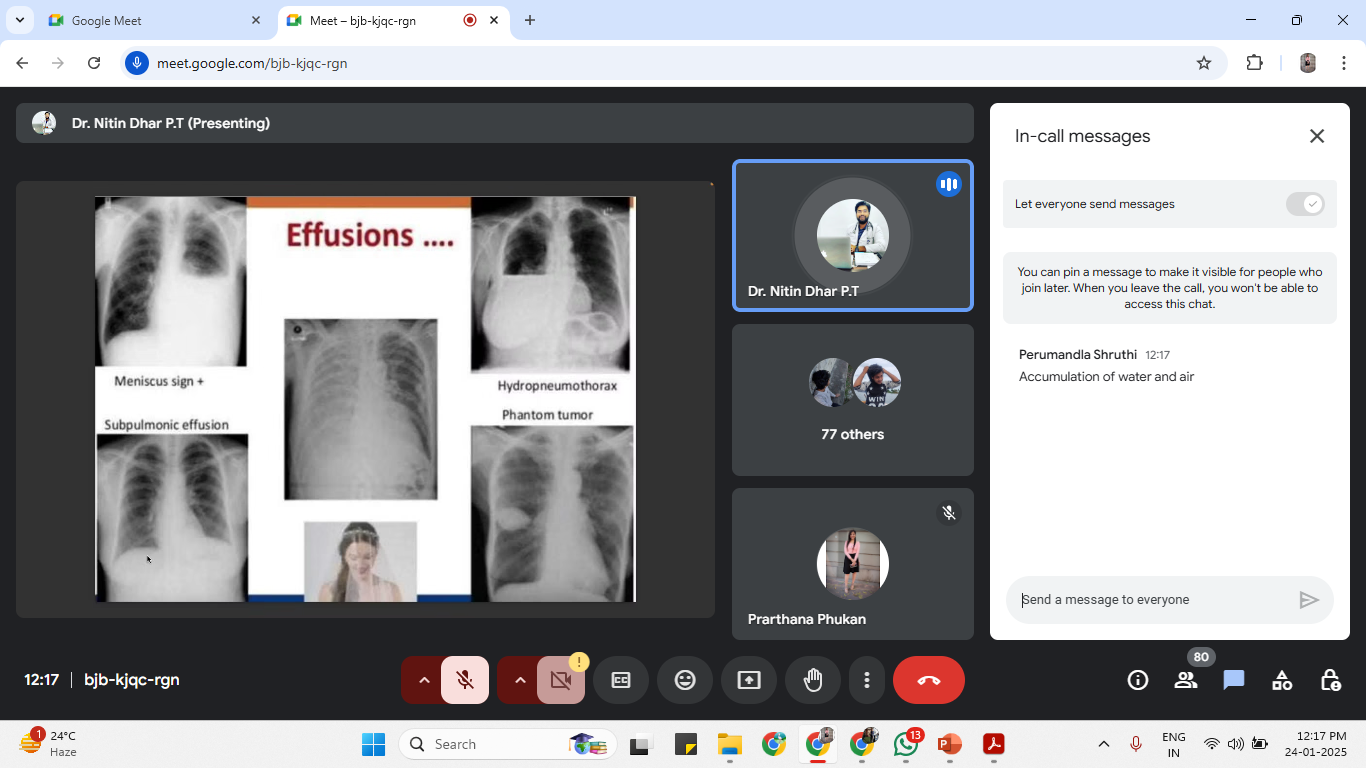Turn on captions with the CC button
Image resolution: width=1366 pixels, height=768 pixels.
[621, 680]
